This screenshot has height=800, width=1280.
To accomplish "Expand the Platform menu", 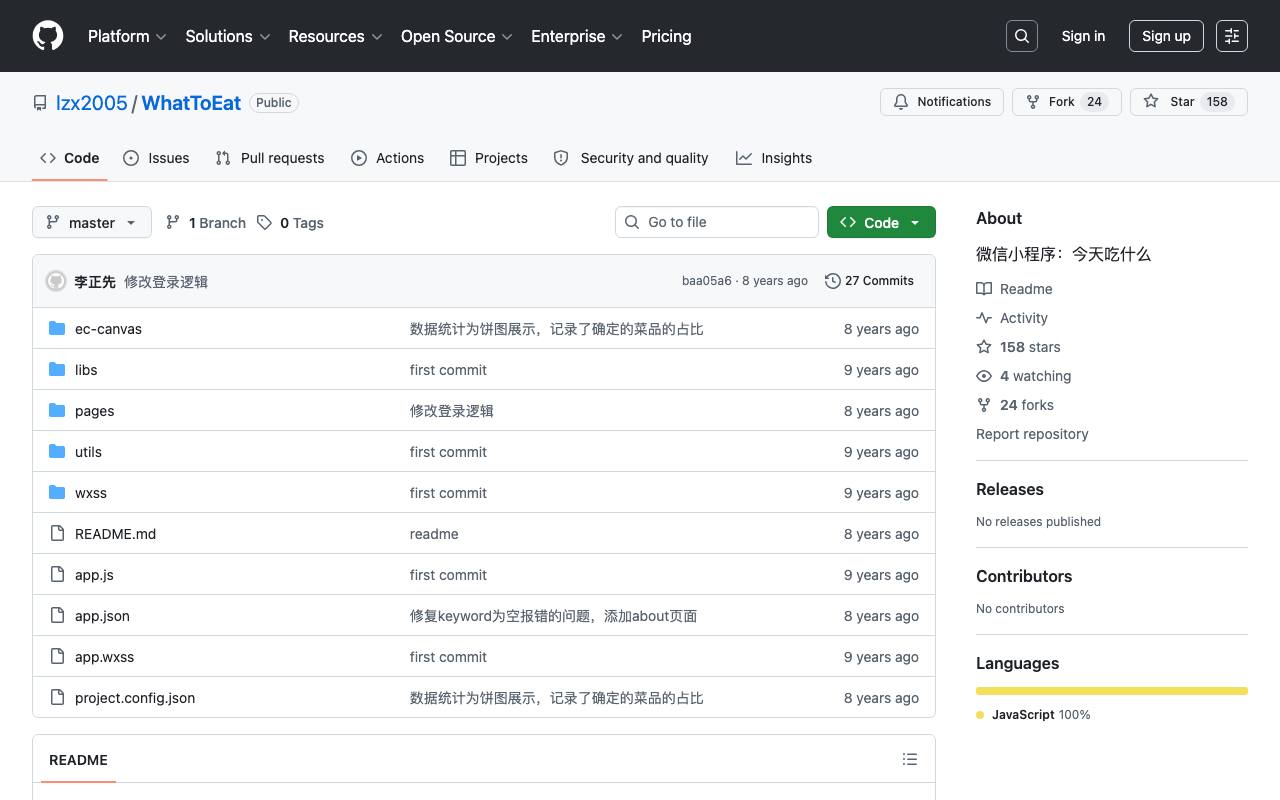I will pos(127,36).
